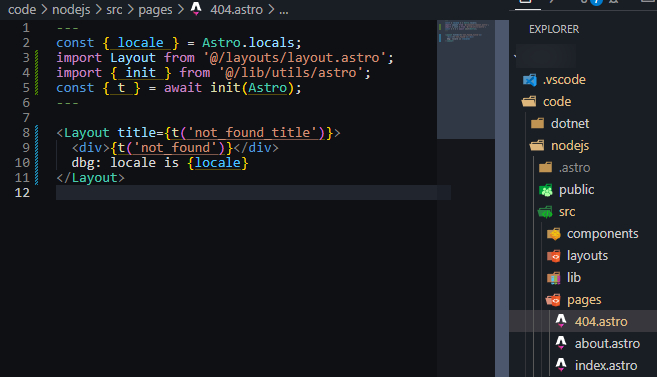The width and height of the screenshot is (657, 377).
Task: Collapse the src folder
Action: point(567,212)
